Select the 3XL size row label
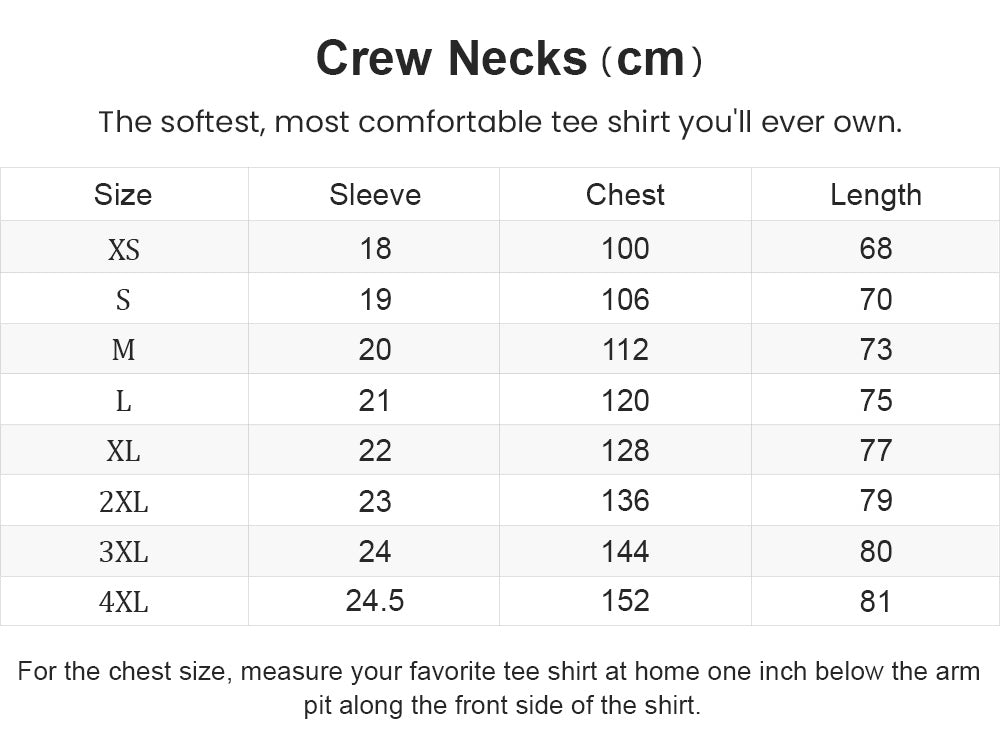This screenshot has width=1000, height=750. click(x=124, y=552)
